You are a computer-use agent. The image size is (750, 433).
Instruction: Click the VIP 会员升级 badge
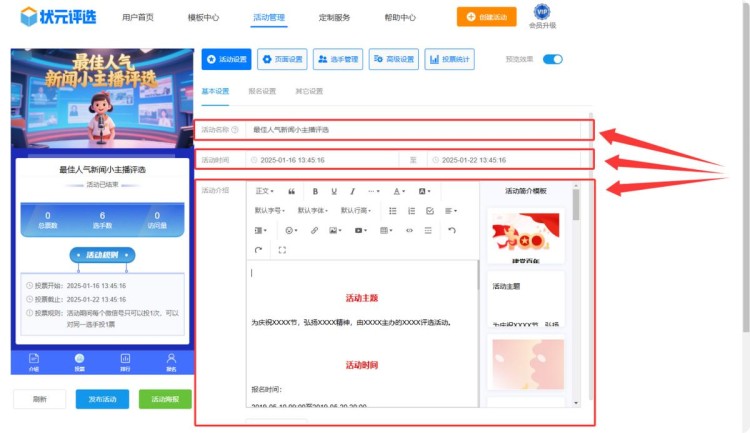coord(542,17)
